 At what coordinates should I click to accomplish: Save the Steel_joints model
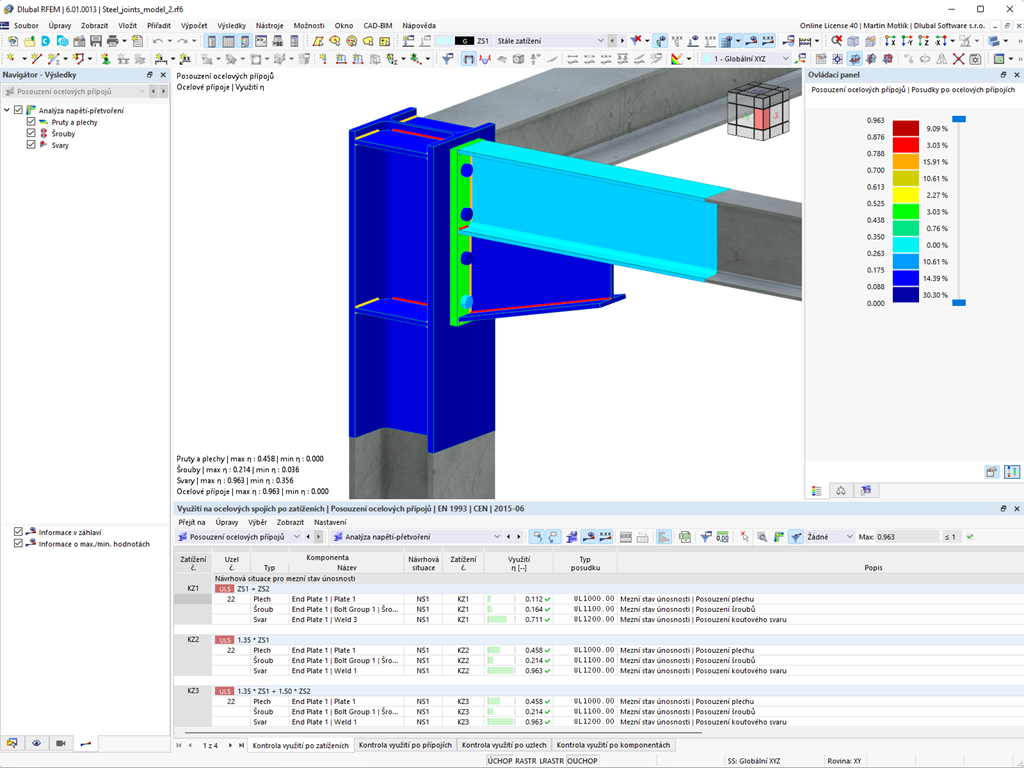coord(93,41)
